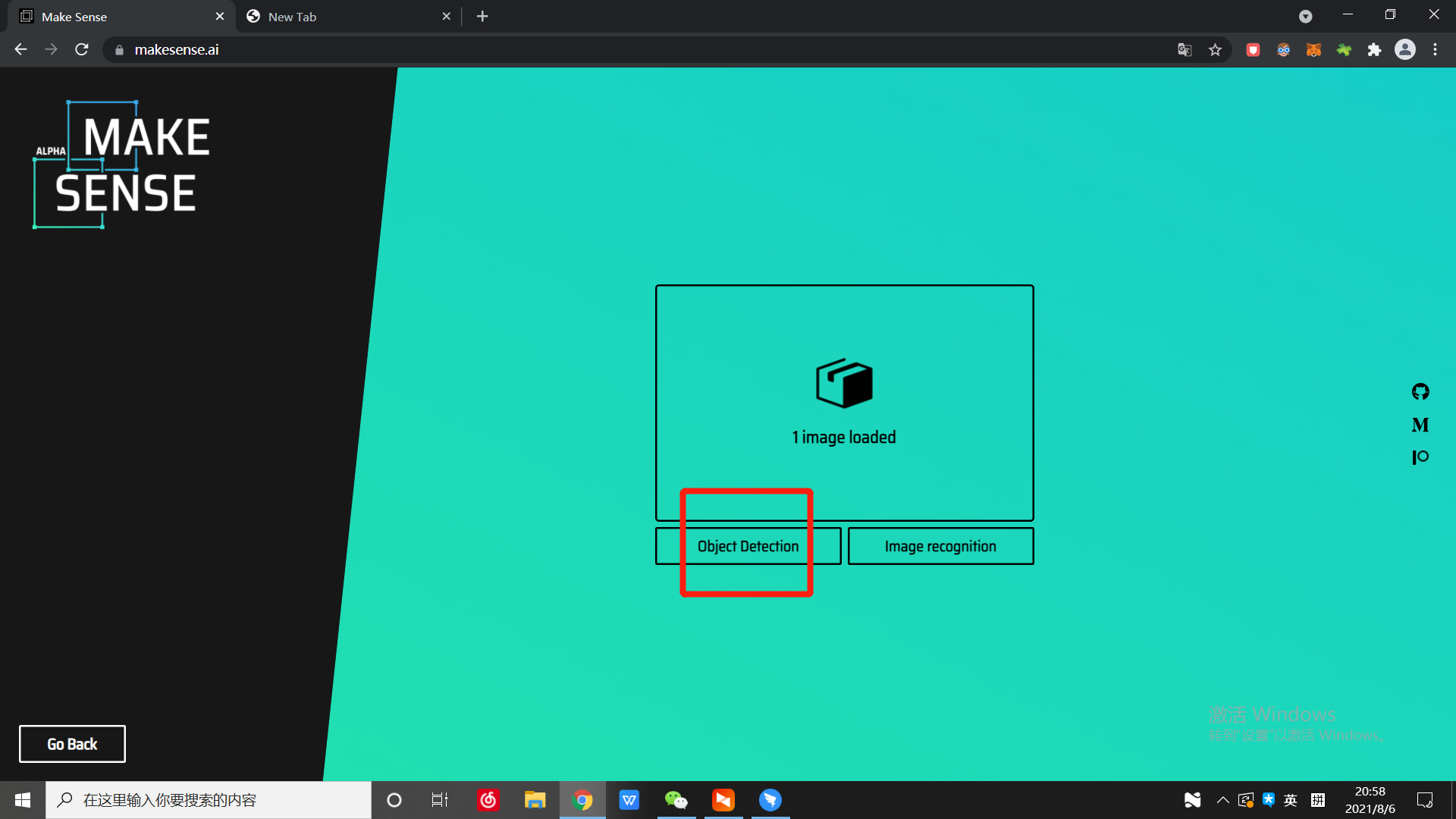
Task: Open a new browser tab
Action: pyautogui.click(x=482, y=17)
